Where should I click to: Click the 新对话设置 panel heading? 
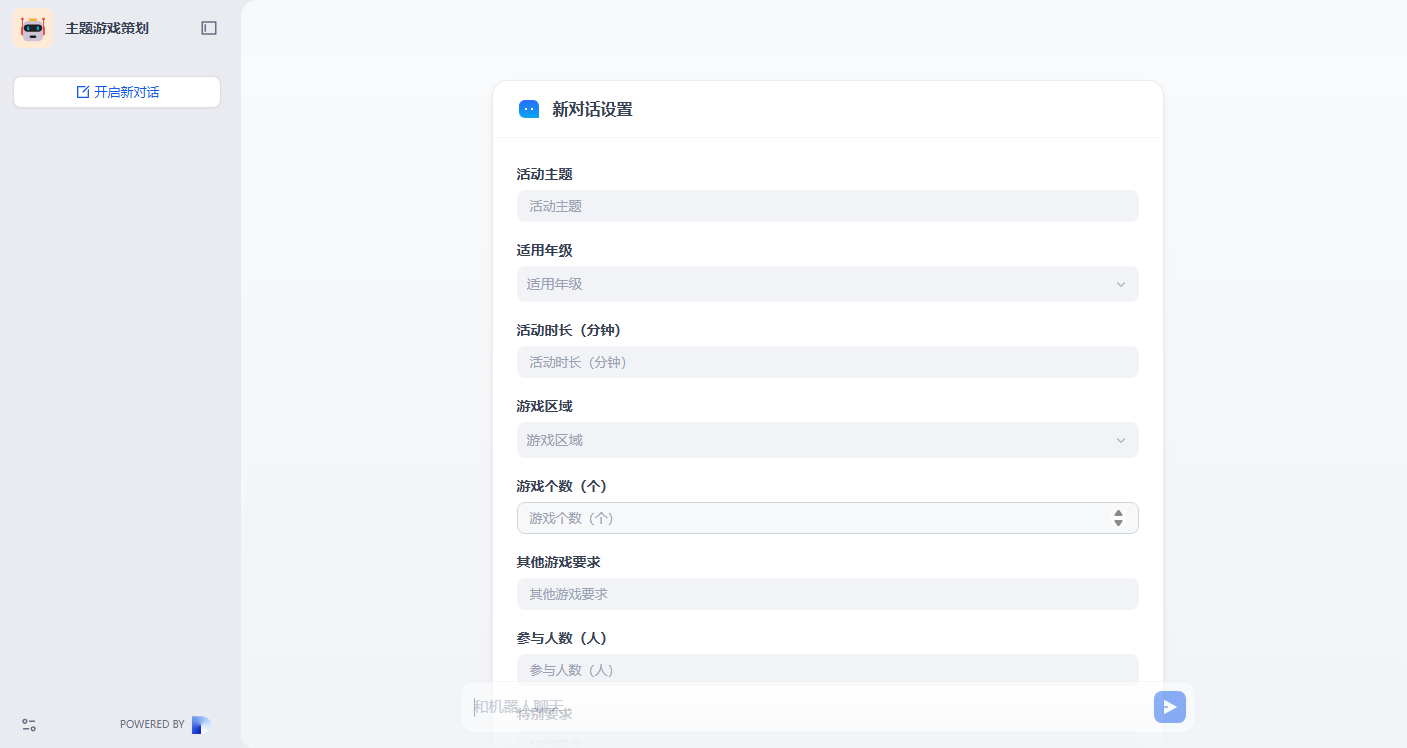point(592,109)
